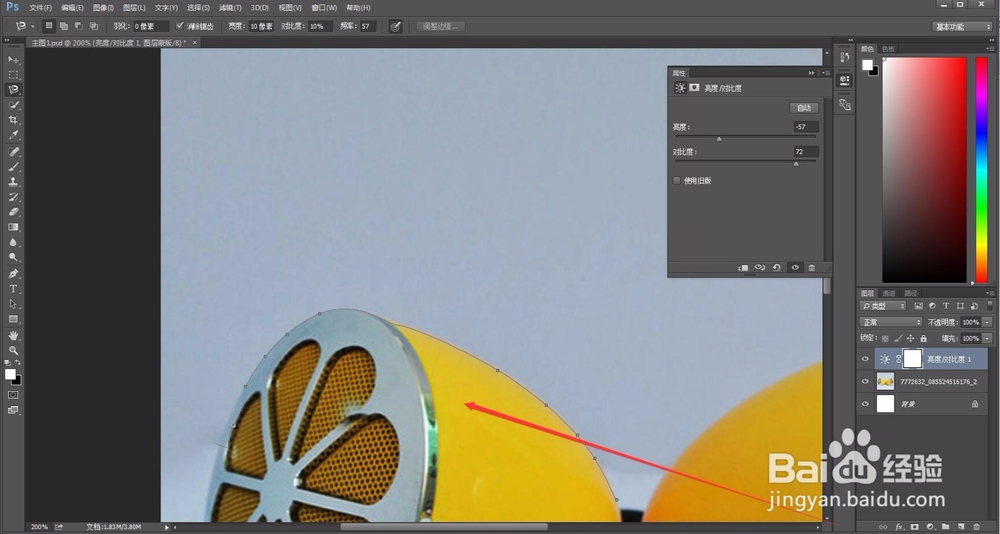Open the 图像(I) menu
The height and width of the screenshot is (534, 1000).
103,8
